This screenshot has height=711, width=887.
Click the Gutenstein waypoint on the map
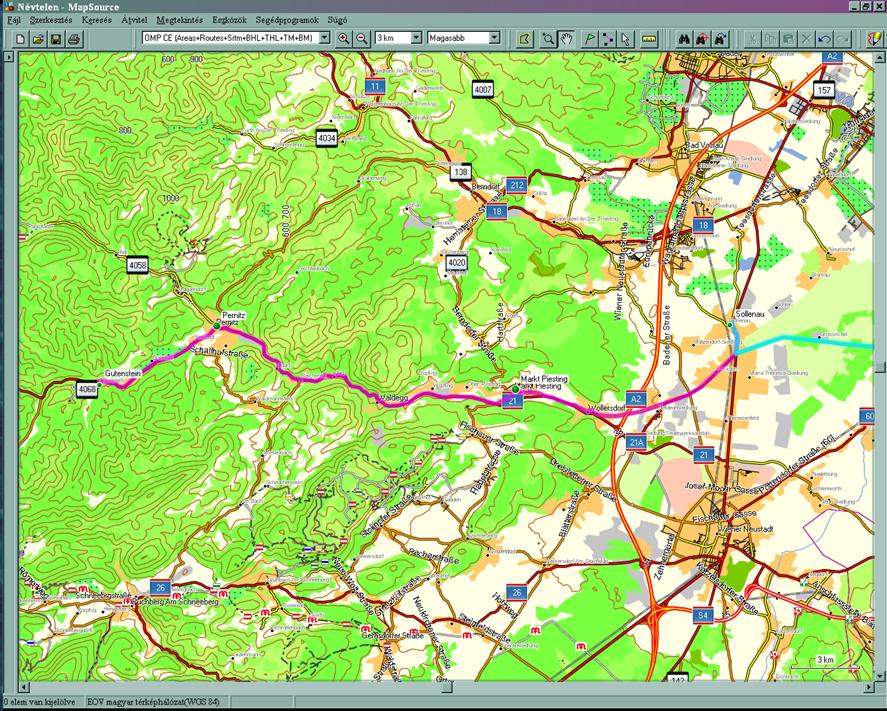pos(100,384)
